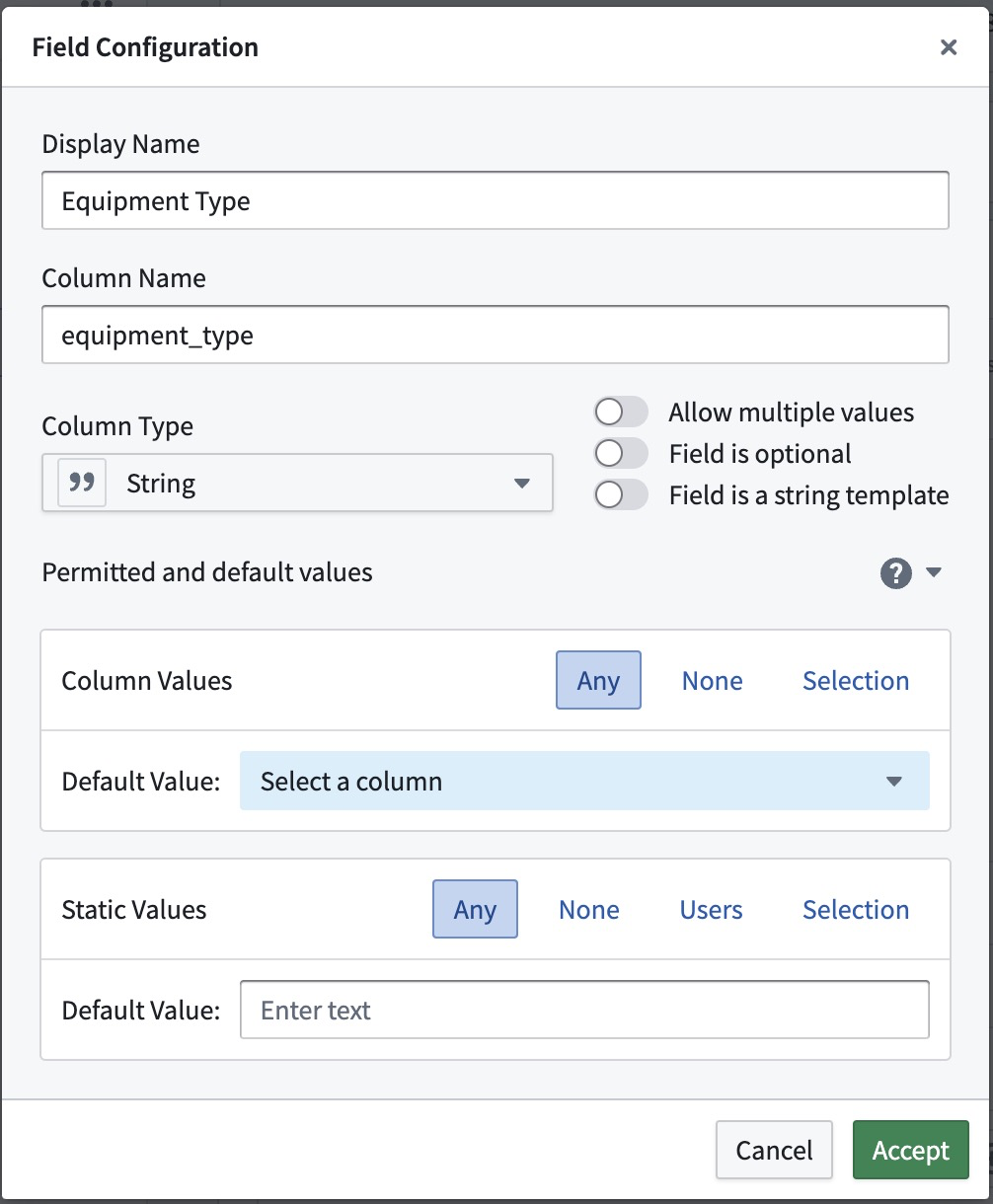Close the Field Configuration dialog
The width and height of the screenshot is (993, 1204).
pyautogui.click(x=949, y=47)
